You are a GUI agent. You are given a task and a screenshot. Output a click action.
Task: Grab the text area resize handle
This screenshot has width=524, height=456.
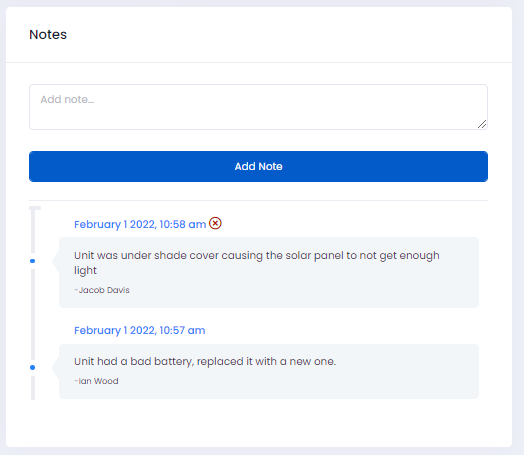click(482, 124)
